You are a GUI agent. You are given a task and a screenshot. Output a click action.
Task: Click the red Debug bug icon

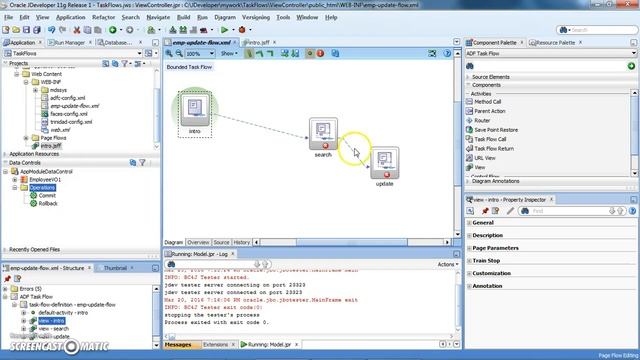point(242,30)
